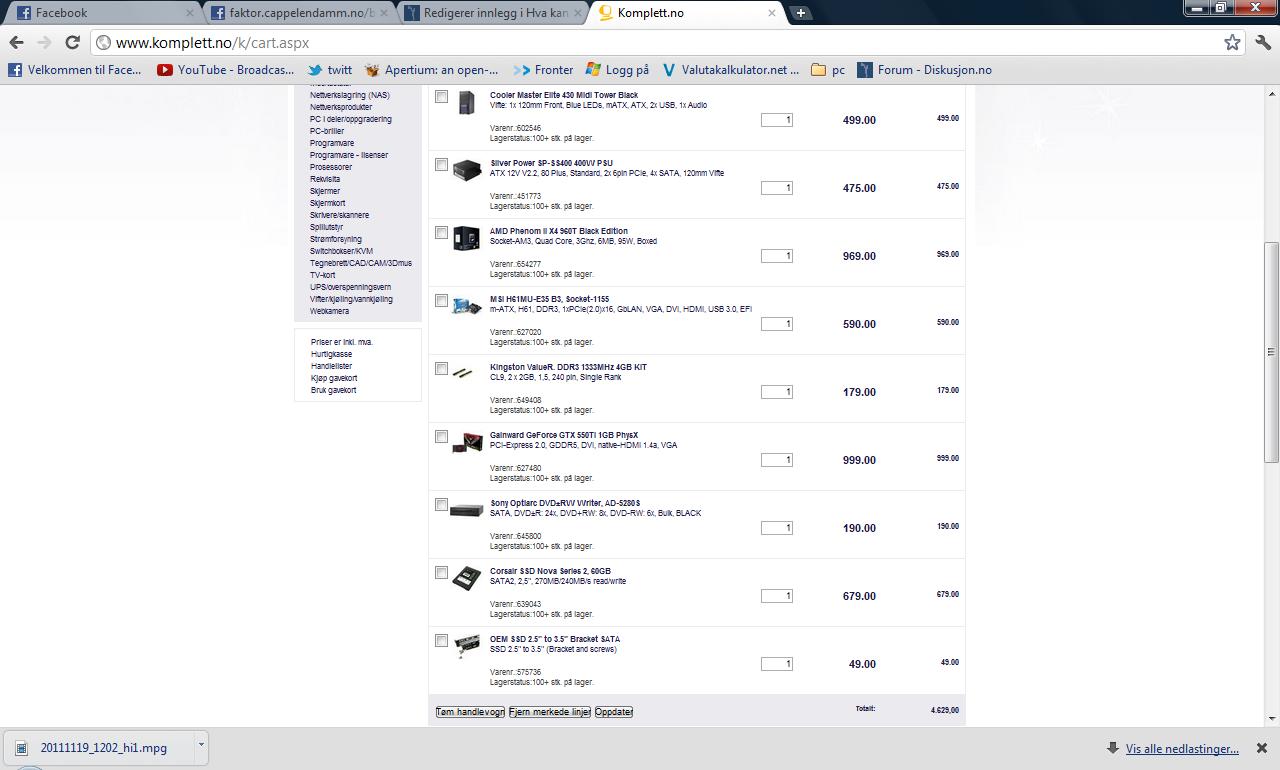This screenshot has width=1280, height=770.
Task: Click the Silver Power PSU thumbnail
Action: (x=466, y=170)
